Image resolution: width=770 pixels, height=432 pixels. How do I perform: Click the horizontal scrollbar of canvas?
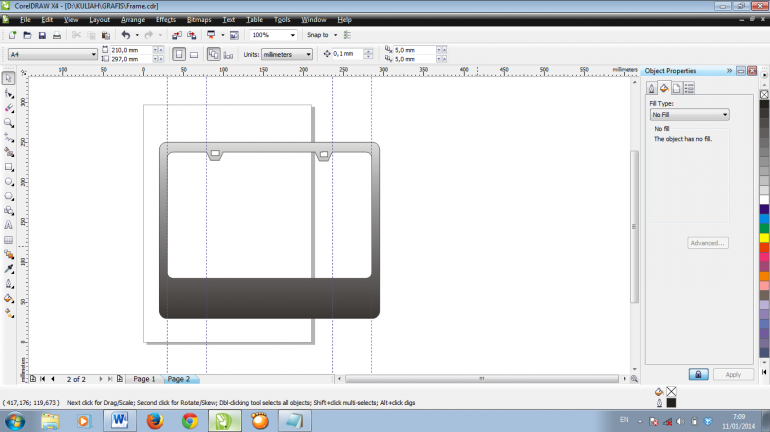point(482,378)
